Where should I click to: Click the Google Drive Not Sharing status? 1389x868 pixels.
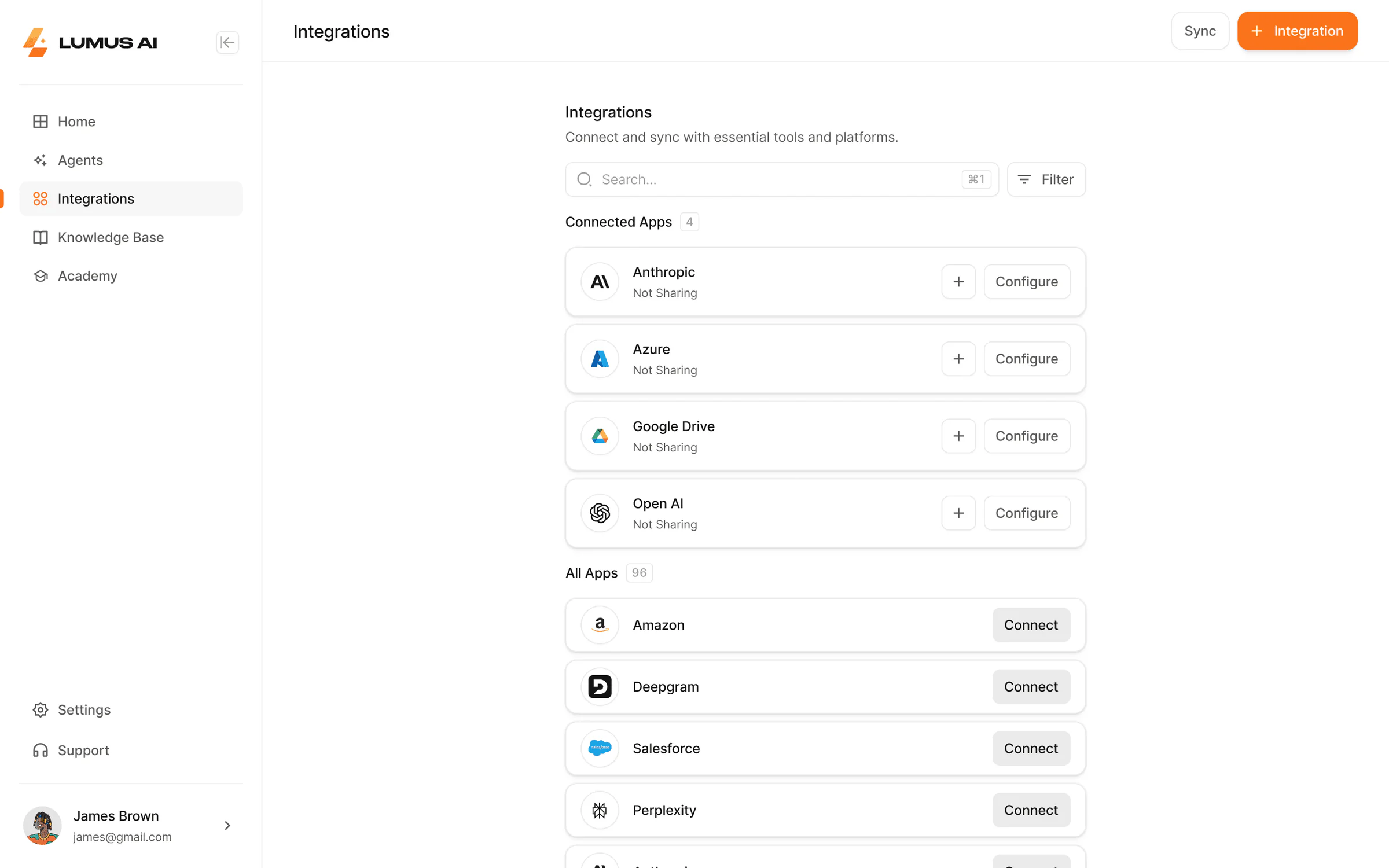(x=664, y=447)
